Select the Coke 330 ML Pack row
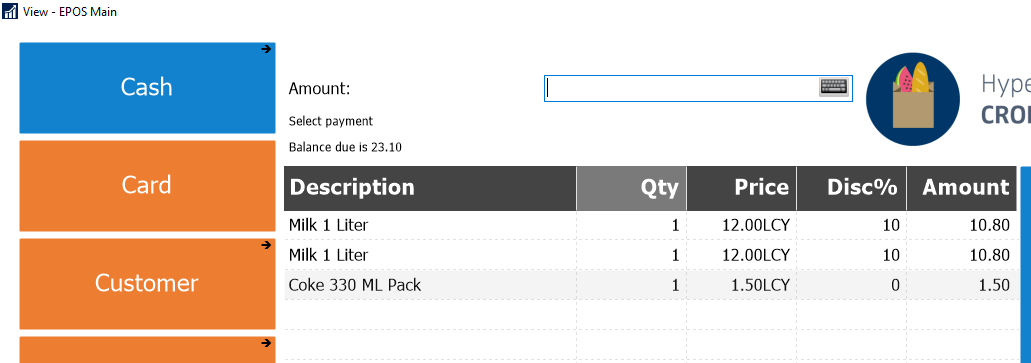Image resolution: width=1031 pixels, height=363 pixels. (650, 285)
